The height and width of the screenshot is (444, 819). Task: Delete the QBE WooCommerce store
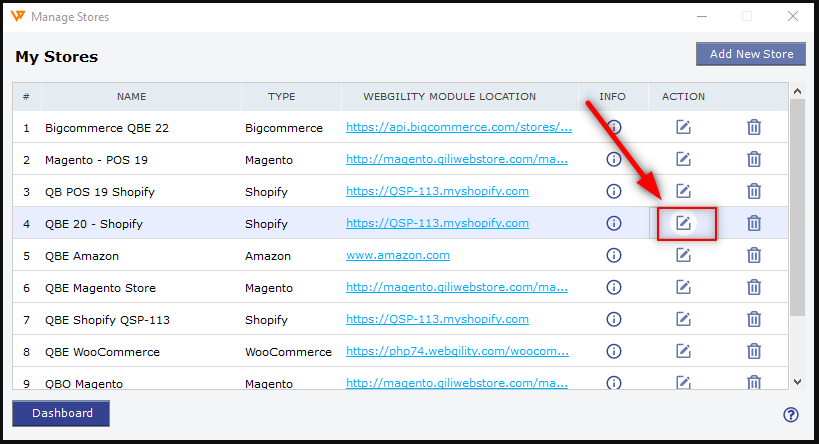click(x=754, y=351)
